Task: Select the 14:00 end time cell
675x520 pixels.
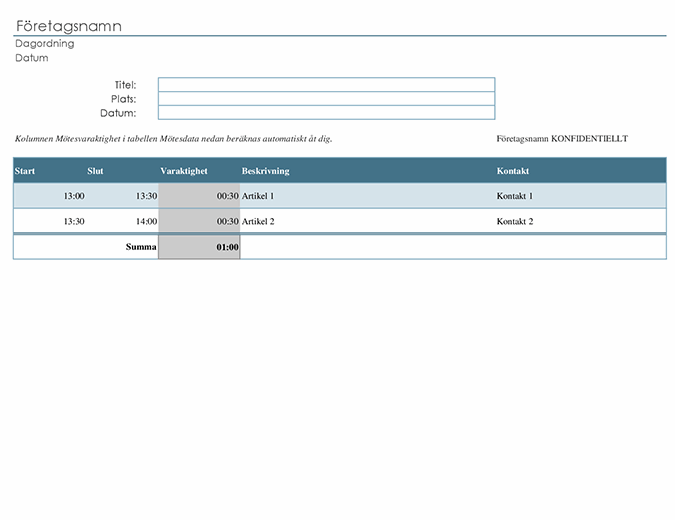Action: tap(146, 221)
